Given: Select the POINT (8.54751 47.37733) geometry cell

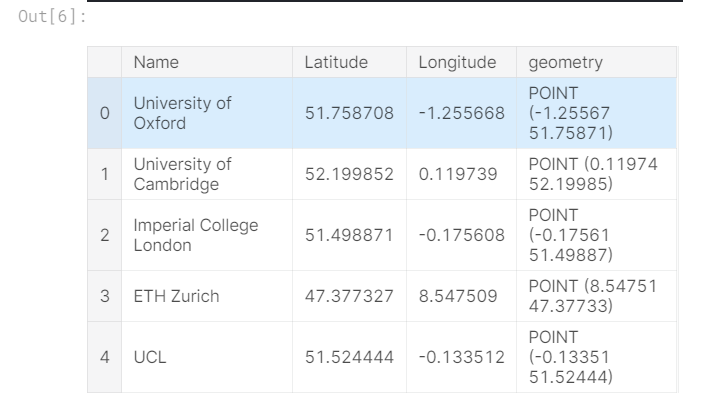Looking at the screenshot, I should [x=592, y=296].
